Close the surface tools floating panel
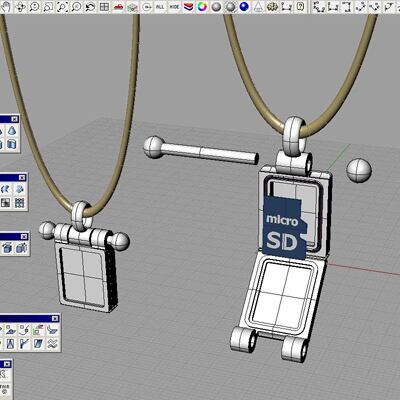 pos(55,318)
